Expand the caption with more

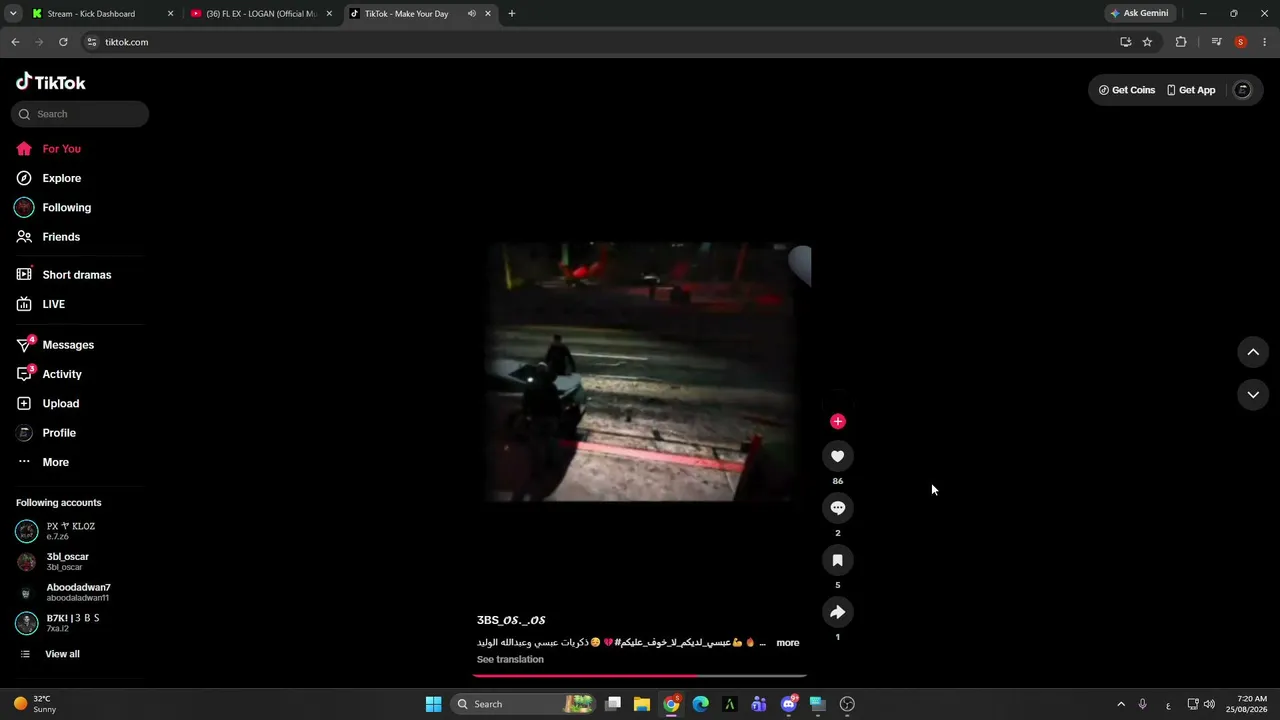(788, 643)
